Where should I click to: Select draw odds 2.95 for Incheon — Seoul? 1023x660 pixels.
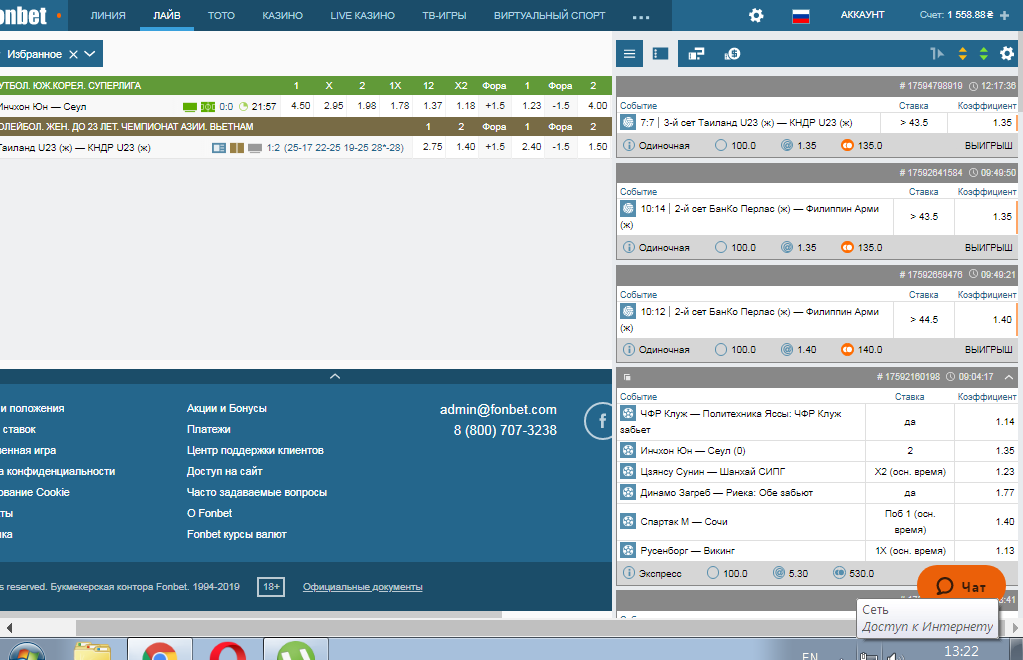tap(333, 106)
